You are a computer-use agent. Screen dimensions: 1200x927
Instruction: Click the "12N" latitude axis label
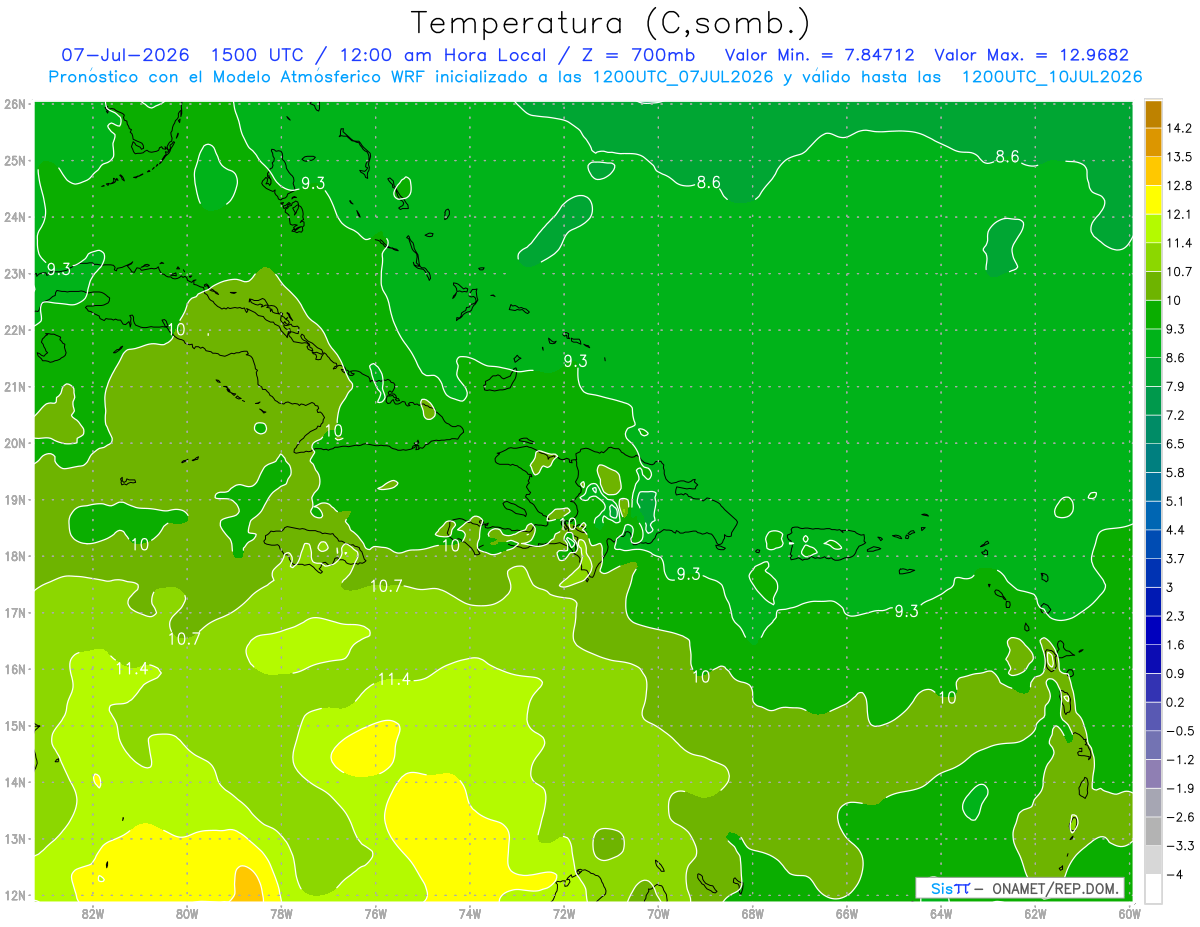(x=15, y=895)
